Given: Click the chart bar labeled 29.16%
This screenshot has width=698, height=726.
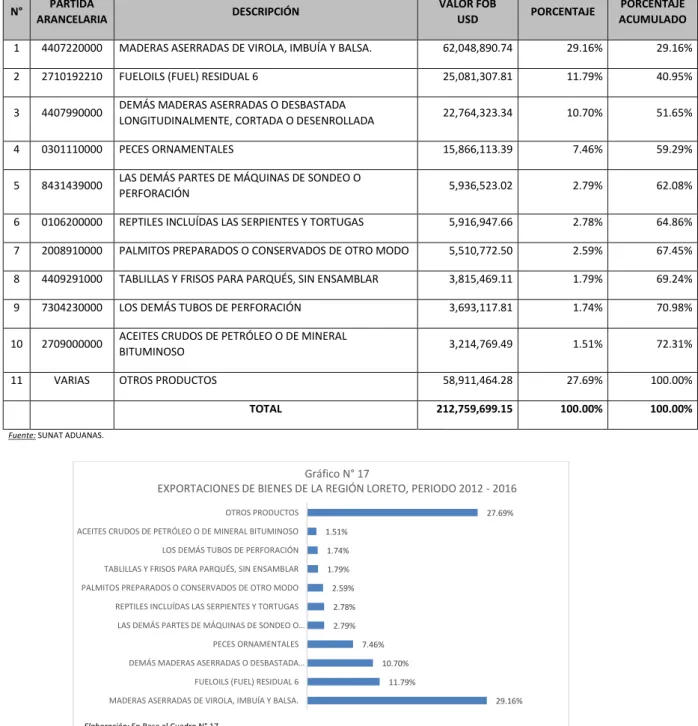Looking at the screenshot, I should pyautogui.click(x=397, y=701).
